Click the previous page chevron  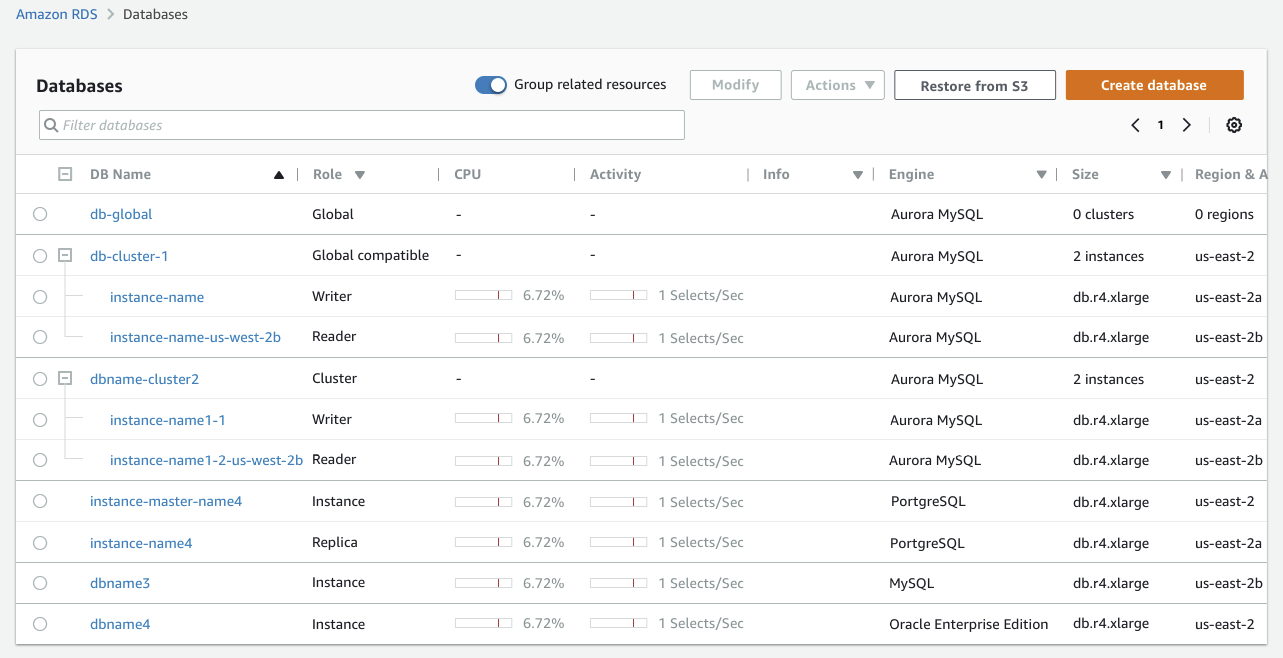click(1135, 124)
